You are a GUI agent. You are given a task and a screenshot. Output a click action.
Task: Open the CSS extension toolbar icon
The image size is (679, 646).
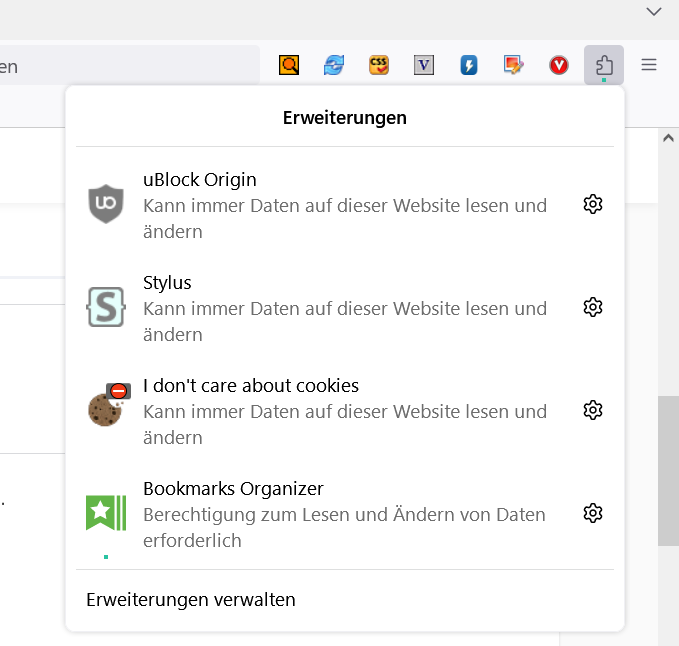(x=379, y=66)
